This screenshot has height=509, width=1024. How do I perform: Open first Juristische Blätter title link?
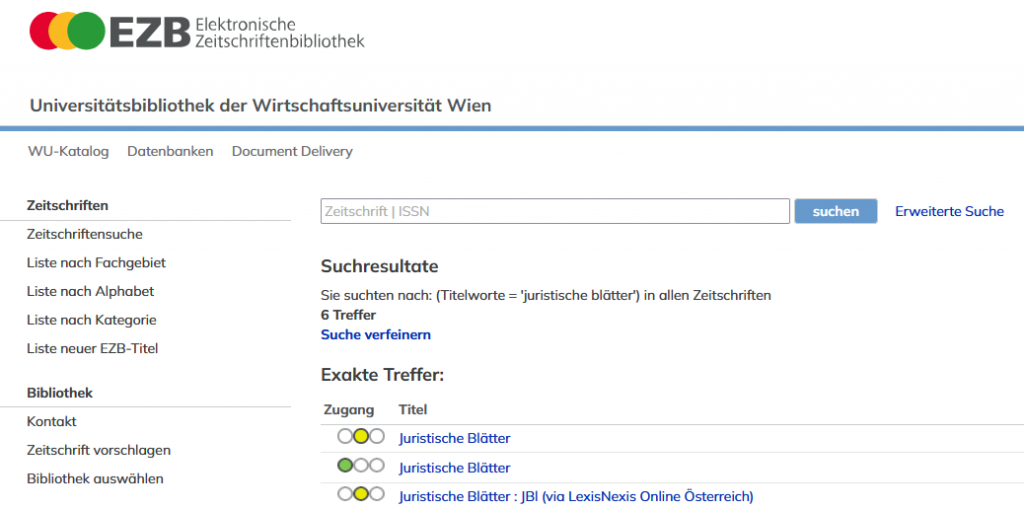point(455,438)
